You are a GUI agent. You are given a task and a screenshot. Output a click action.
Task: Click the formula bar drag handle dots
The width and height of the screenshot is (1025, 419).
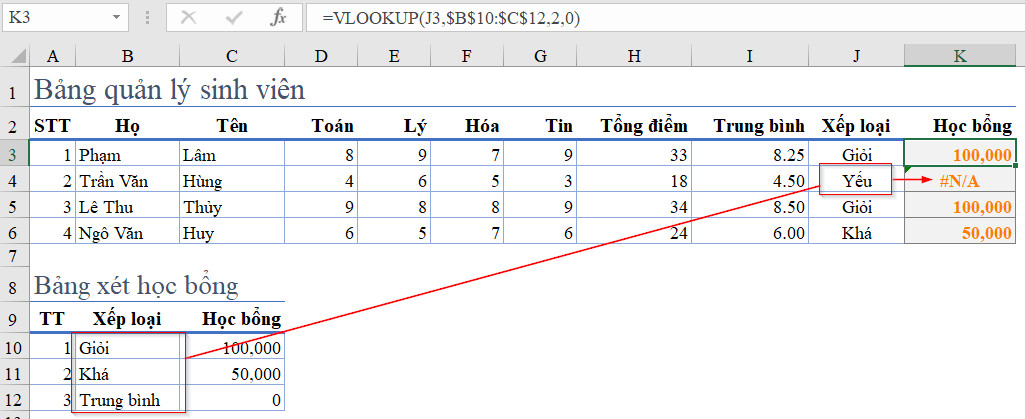point(147,18)
